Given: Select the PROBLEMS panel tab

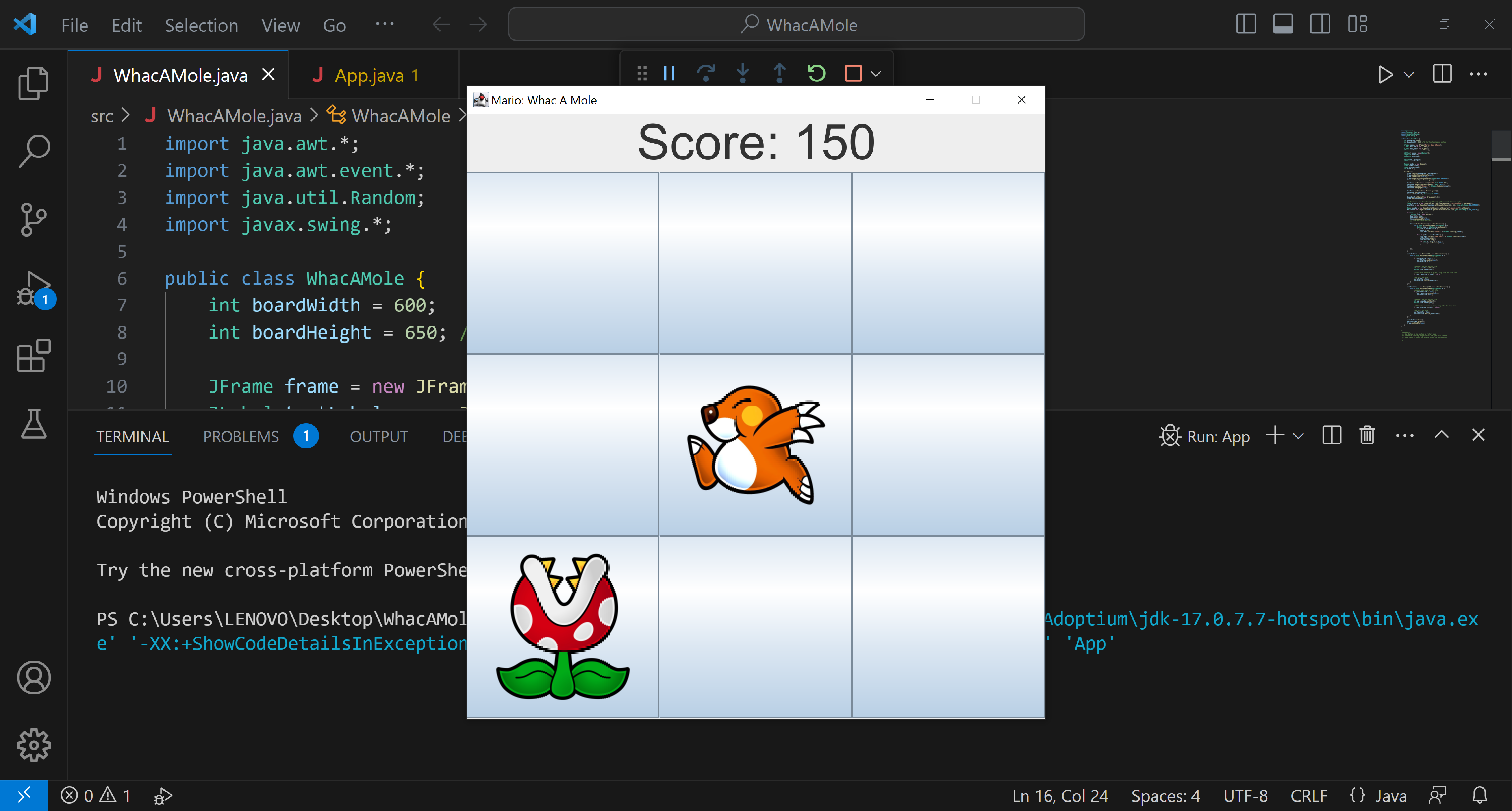Looking at the screenshot, I should click(x=241, y=437).
